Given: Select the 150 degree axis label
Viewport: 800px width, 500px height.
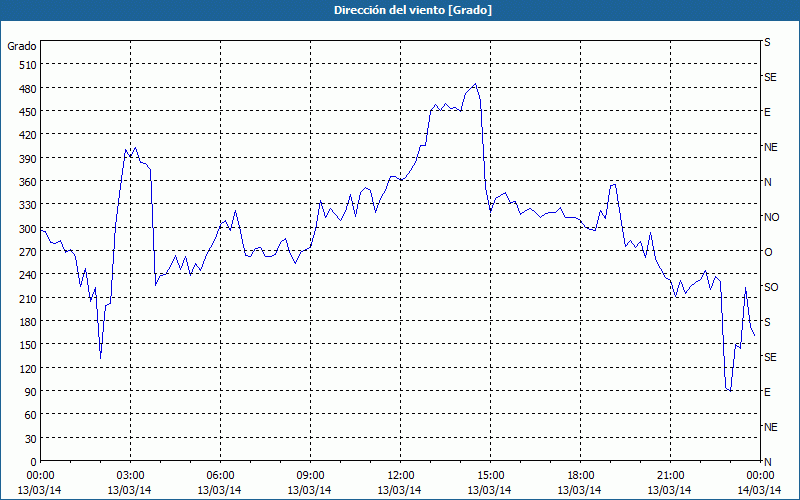Looking at the screenshot, I should [28, 345].
